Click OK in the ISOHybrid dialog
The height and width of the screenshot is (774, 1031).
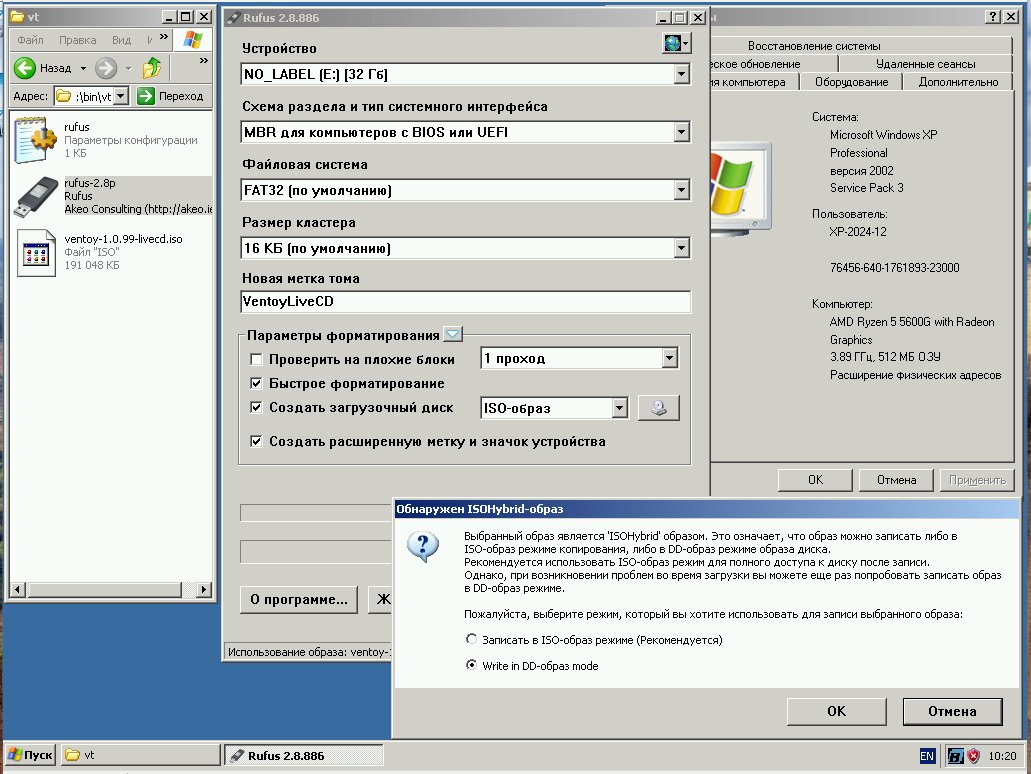pos(836,712)
